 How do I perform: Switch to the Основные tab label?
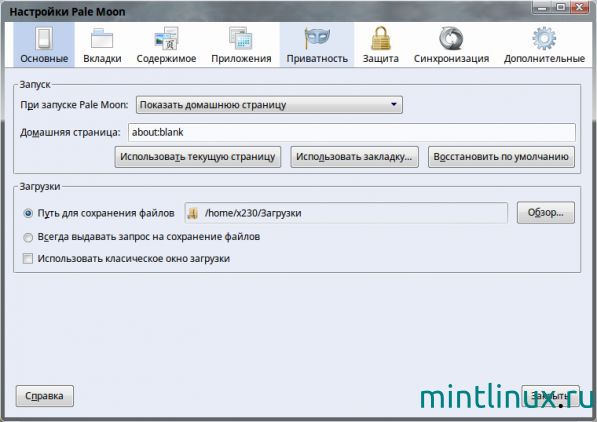click(44, 59)
